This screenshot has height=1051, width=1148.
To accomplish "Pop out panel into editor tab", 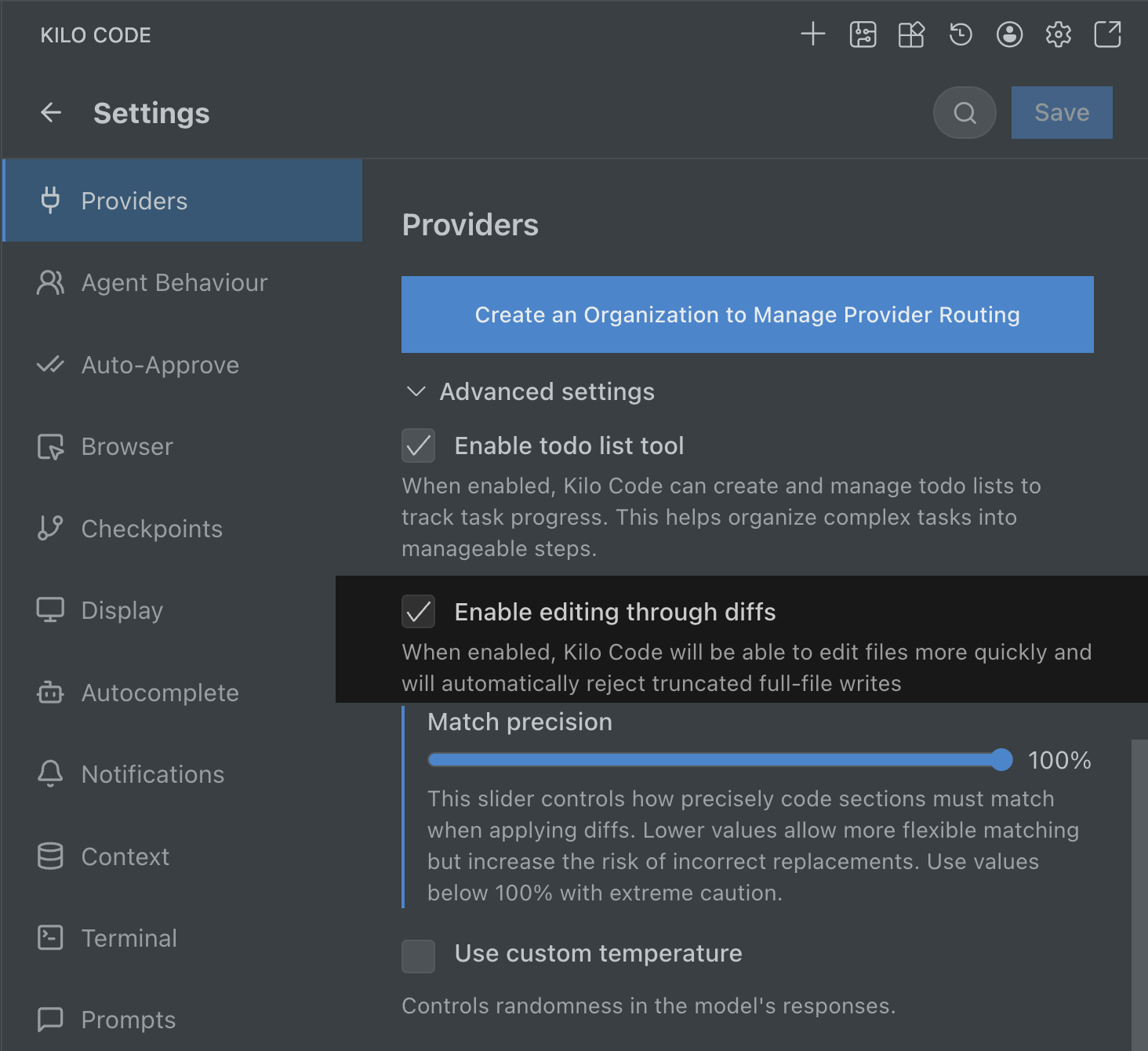I will (1107, 35).
